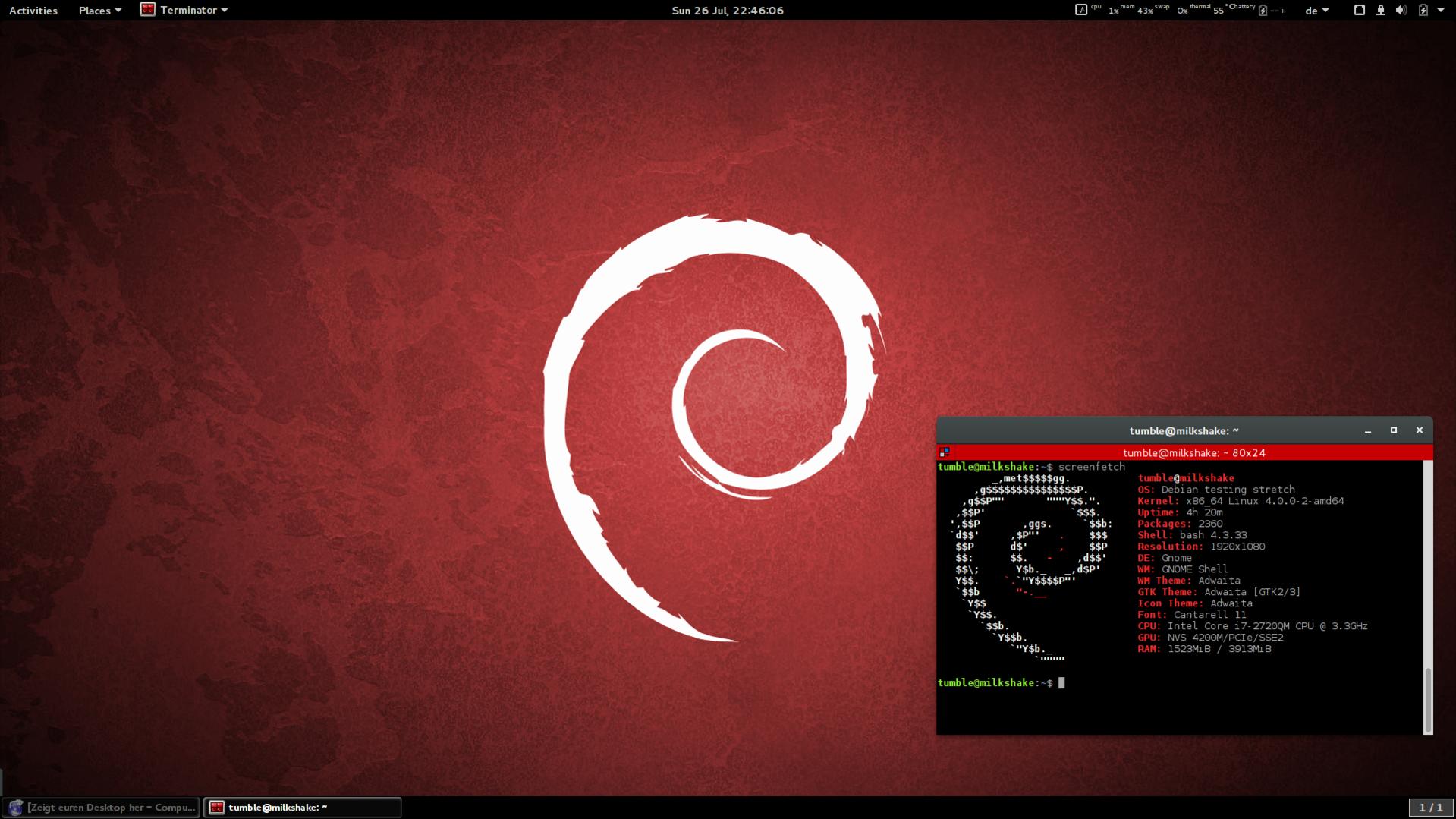Open the 'de' keyboard layout dropdown
This screenshot has height=819, width=1456.
coord(1316,11)
